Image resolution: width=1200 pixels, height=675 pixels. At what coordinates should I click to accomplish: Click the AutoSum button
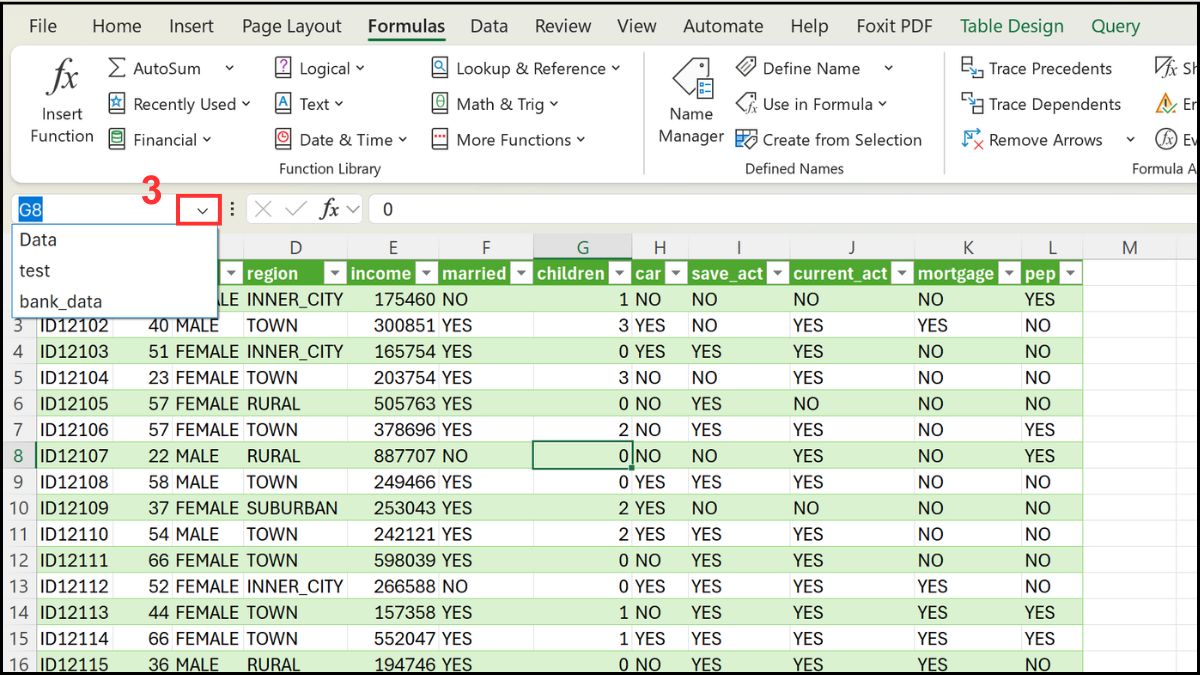[163, 68]
